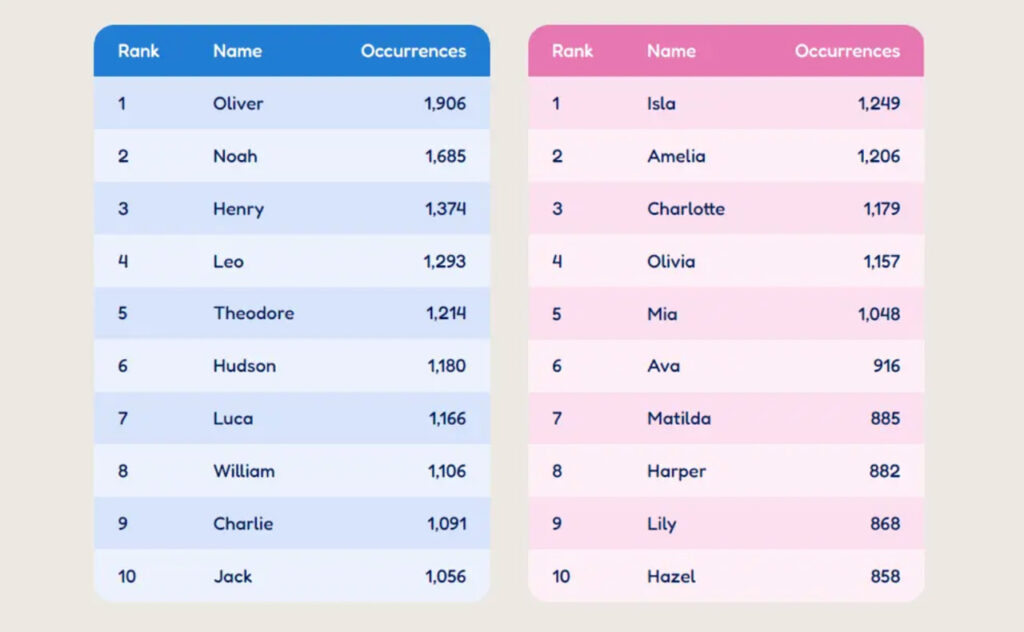Image resolution: width=1024 pixels, height=632 pixels.
Task: Click the 1,906 occurrences value
Action: 445,103
